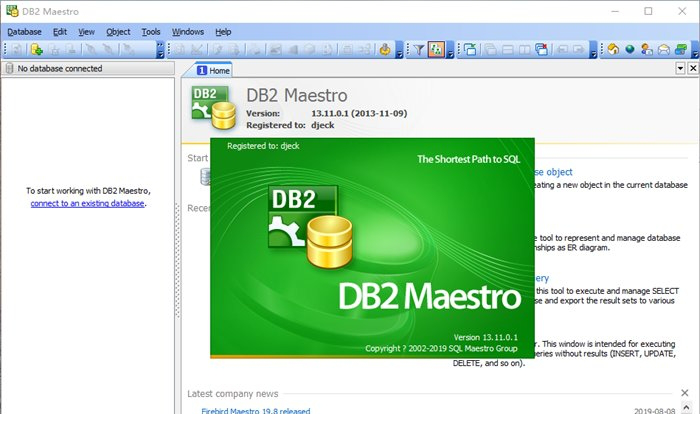Open the Windows menu
The width and height of the screenshot is (700, 430).
[x=188, y=32]
